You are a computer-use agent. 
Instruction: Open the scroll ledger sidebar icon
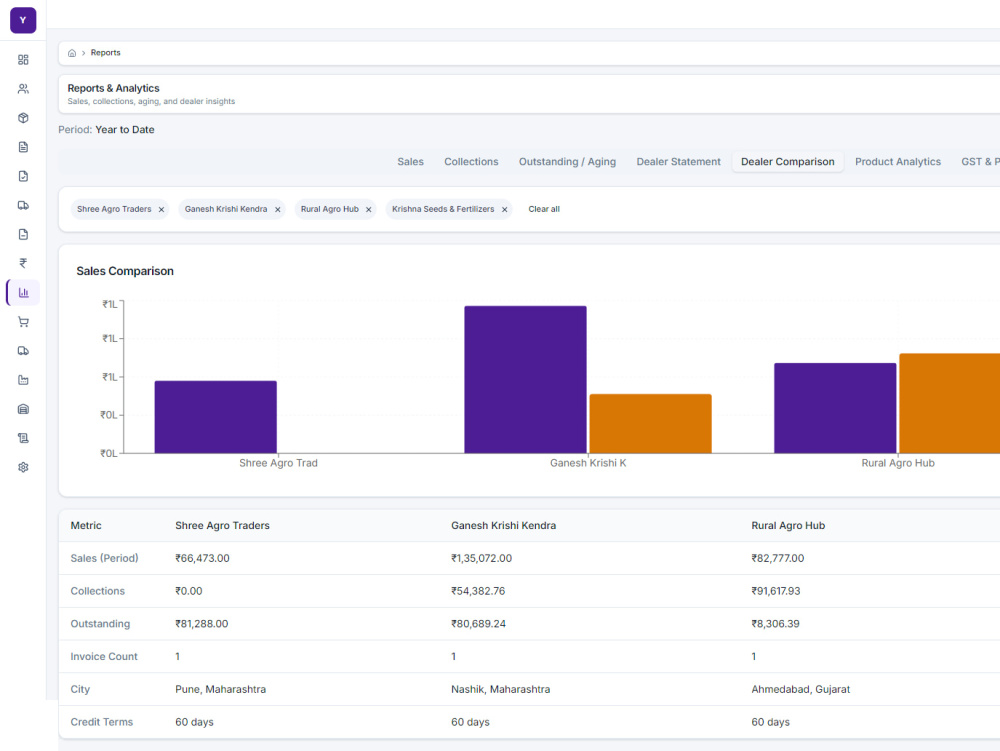pos(23,438)
